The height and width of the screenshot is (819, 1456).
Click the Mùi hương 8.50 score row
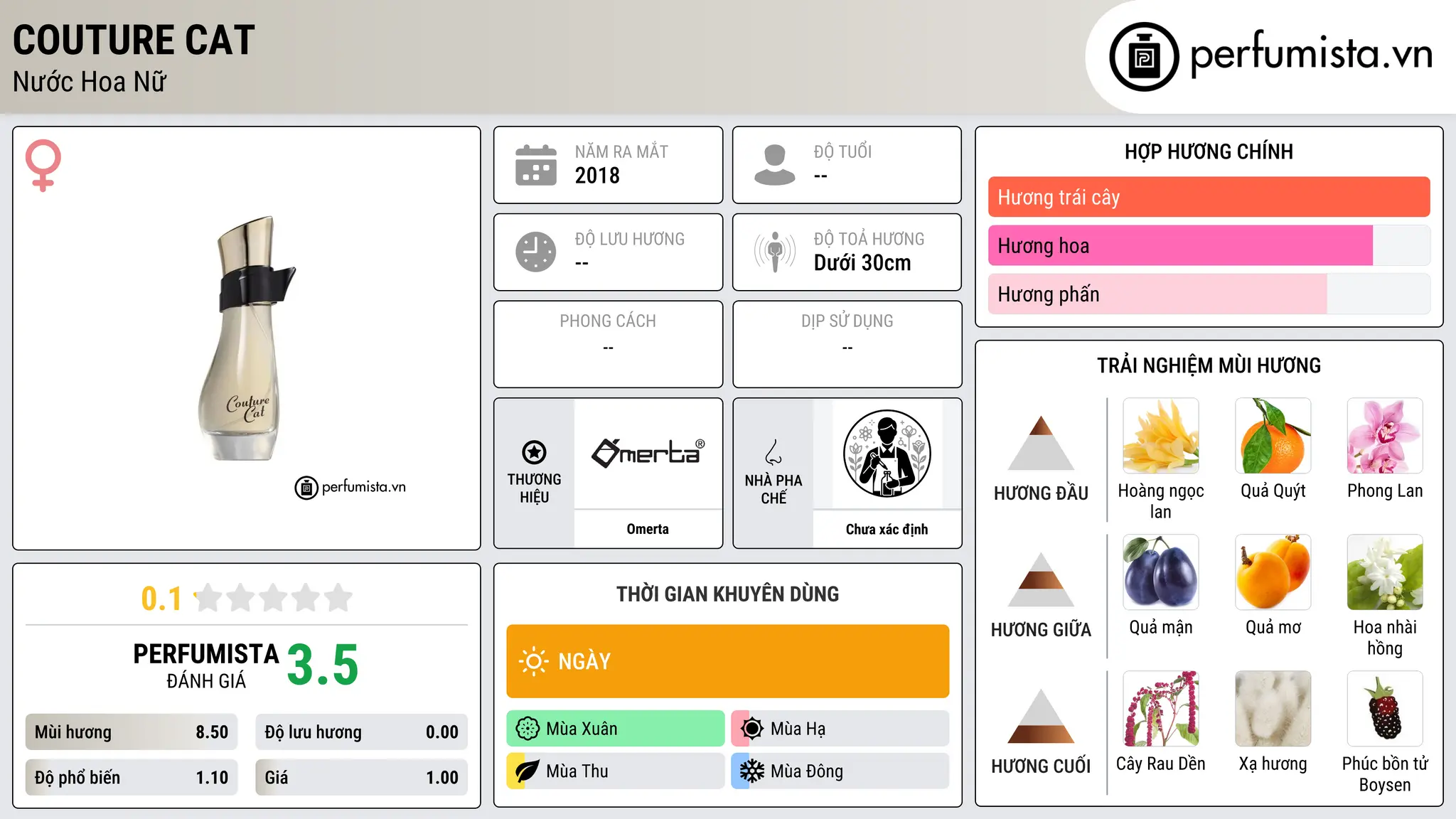pyautogui.click(x=132, y=732)
